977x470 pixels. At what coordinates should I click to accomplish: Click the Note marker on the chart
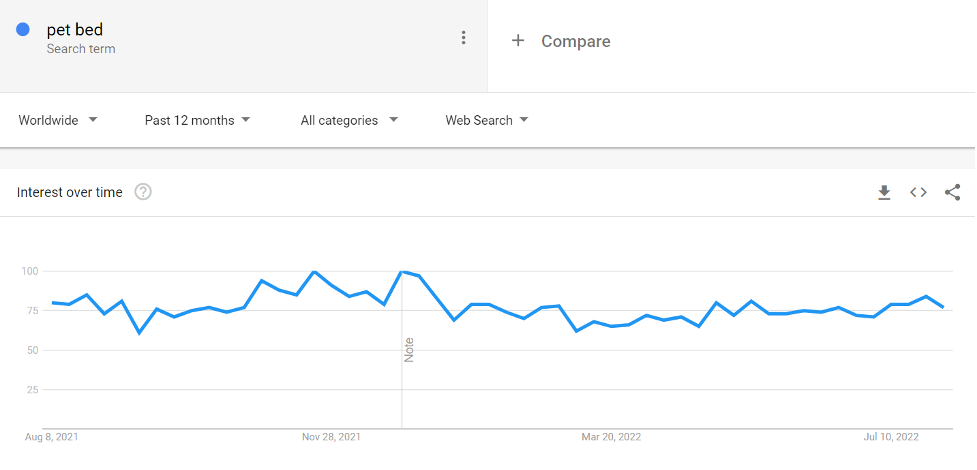click(408, 349)
